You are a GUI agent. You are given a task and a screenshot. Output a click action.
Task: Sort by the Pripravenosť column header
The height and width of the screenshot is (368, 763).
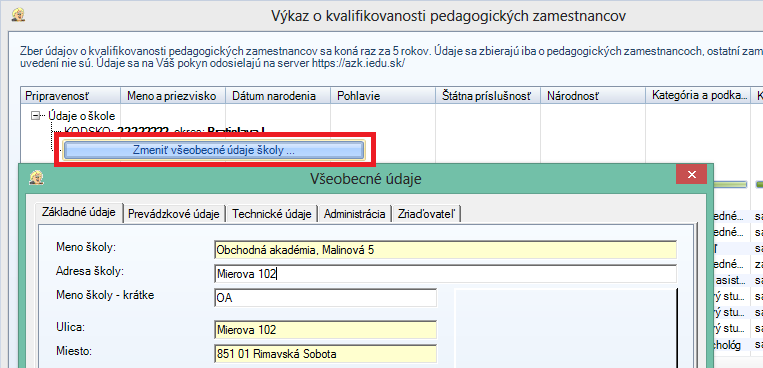click(x=71, y=96)
